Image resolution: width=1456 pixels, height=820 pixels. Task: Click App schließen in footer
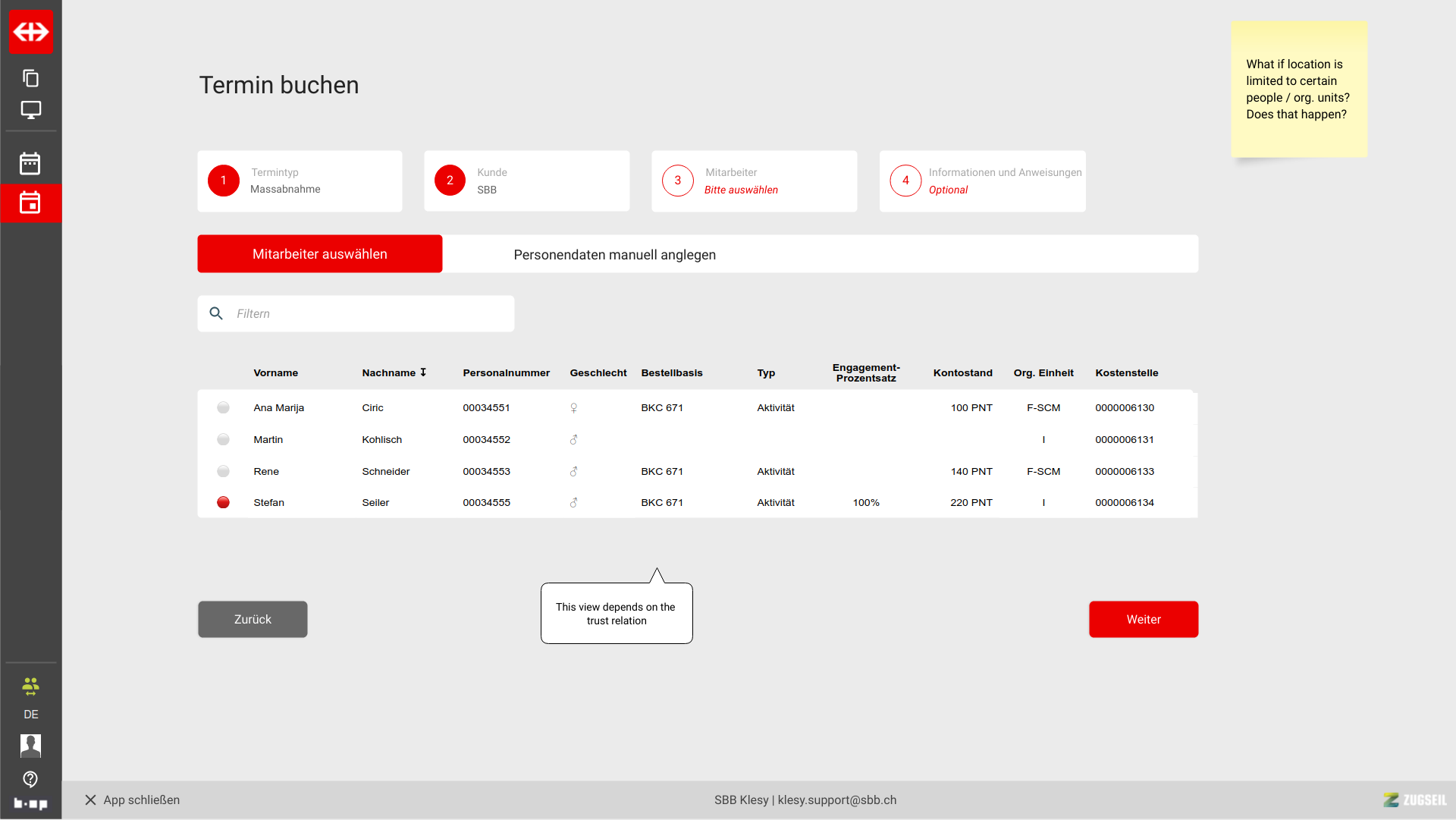pyautogui.click(x=133, y=800)
